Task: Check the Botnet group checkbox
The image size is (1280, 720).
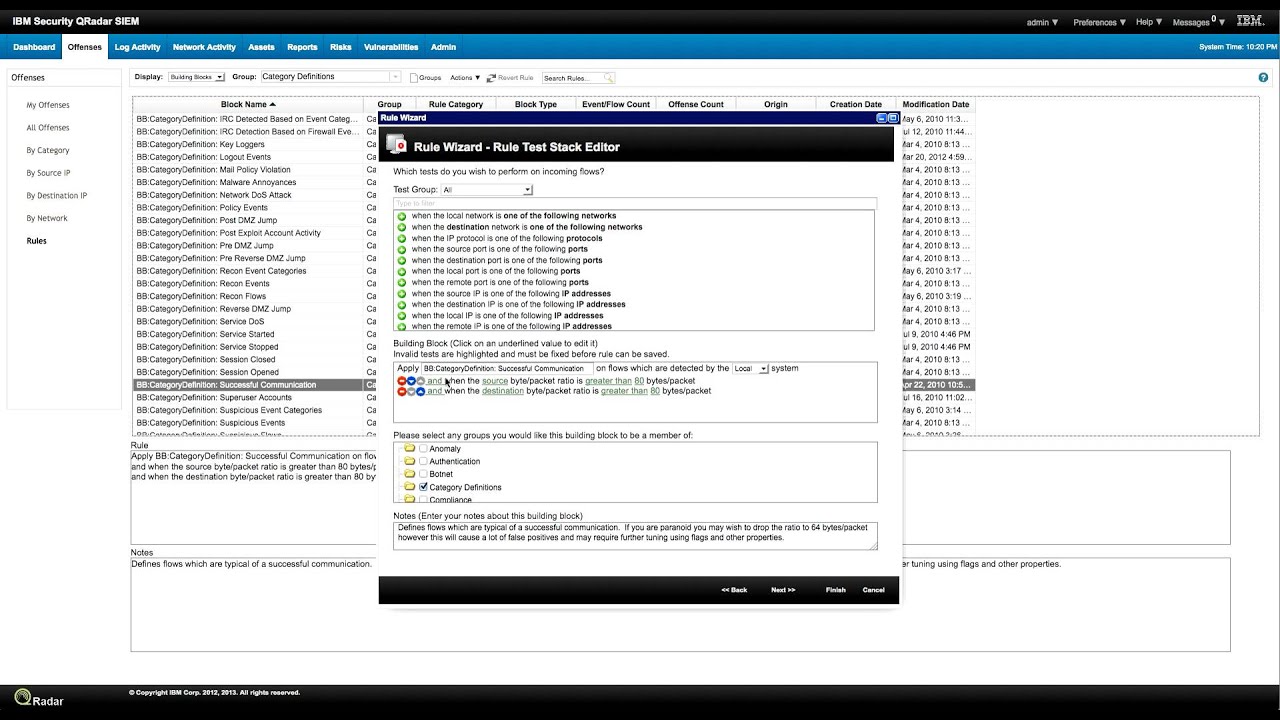Action: tap(423, 474)
